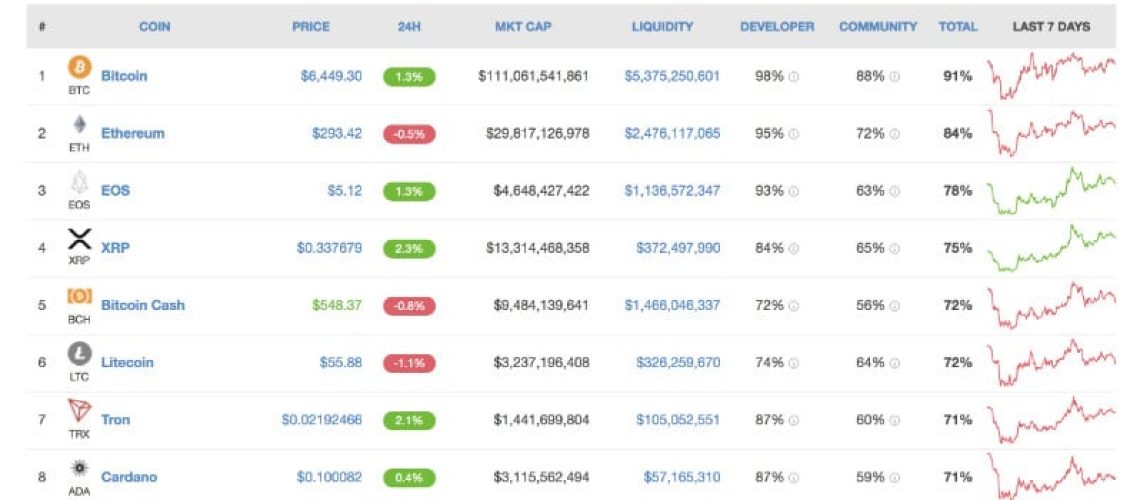Click the Cardano logo icon
1140x500 pixels.
tap(79, 469)
